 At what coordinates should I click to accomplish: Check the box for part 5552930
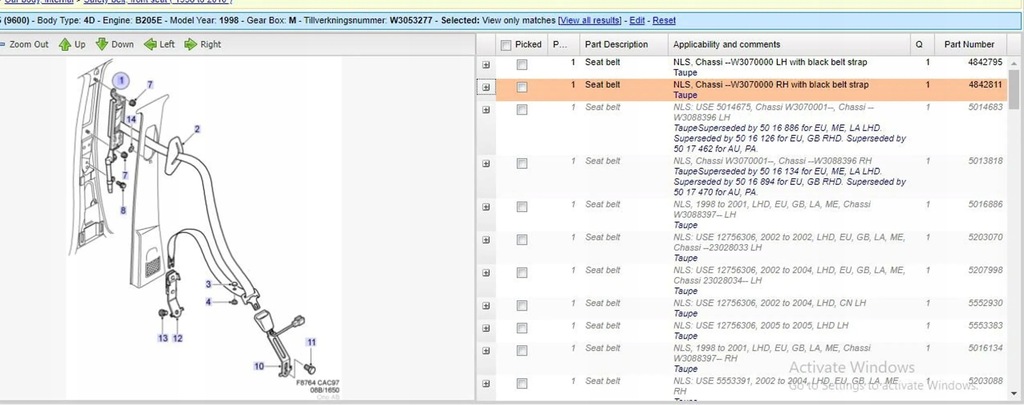point(522,306)
